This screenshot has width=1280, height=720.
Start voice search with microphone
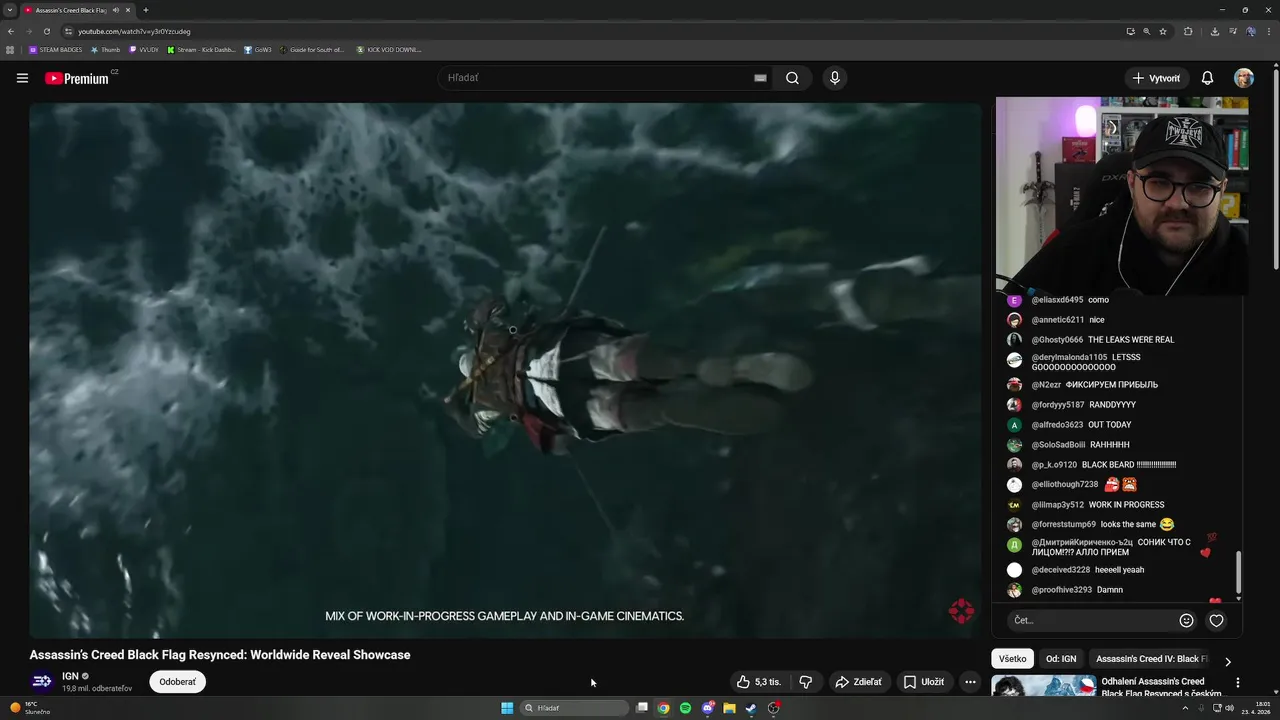[835, 78]
